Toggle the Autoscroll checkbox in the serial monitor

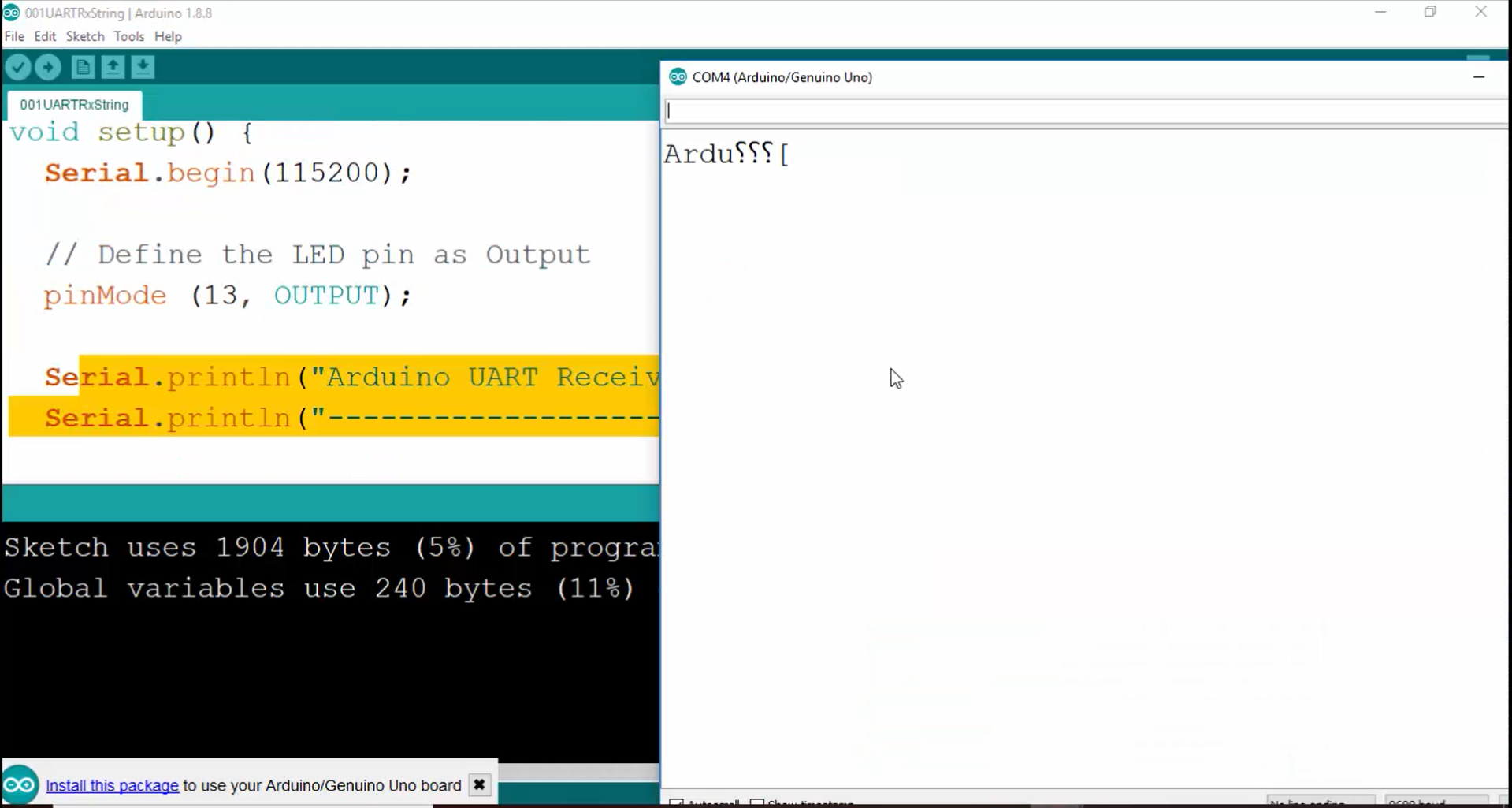[x=676, y=802]
